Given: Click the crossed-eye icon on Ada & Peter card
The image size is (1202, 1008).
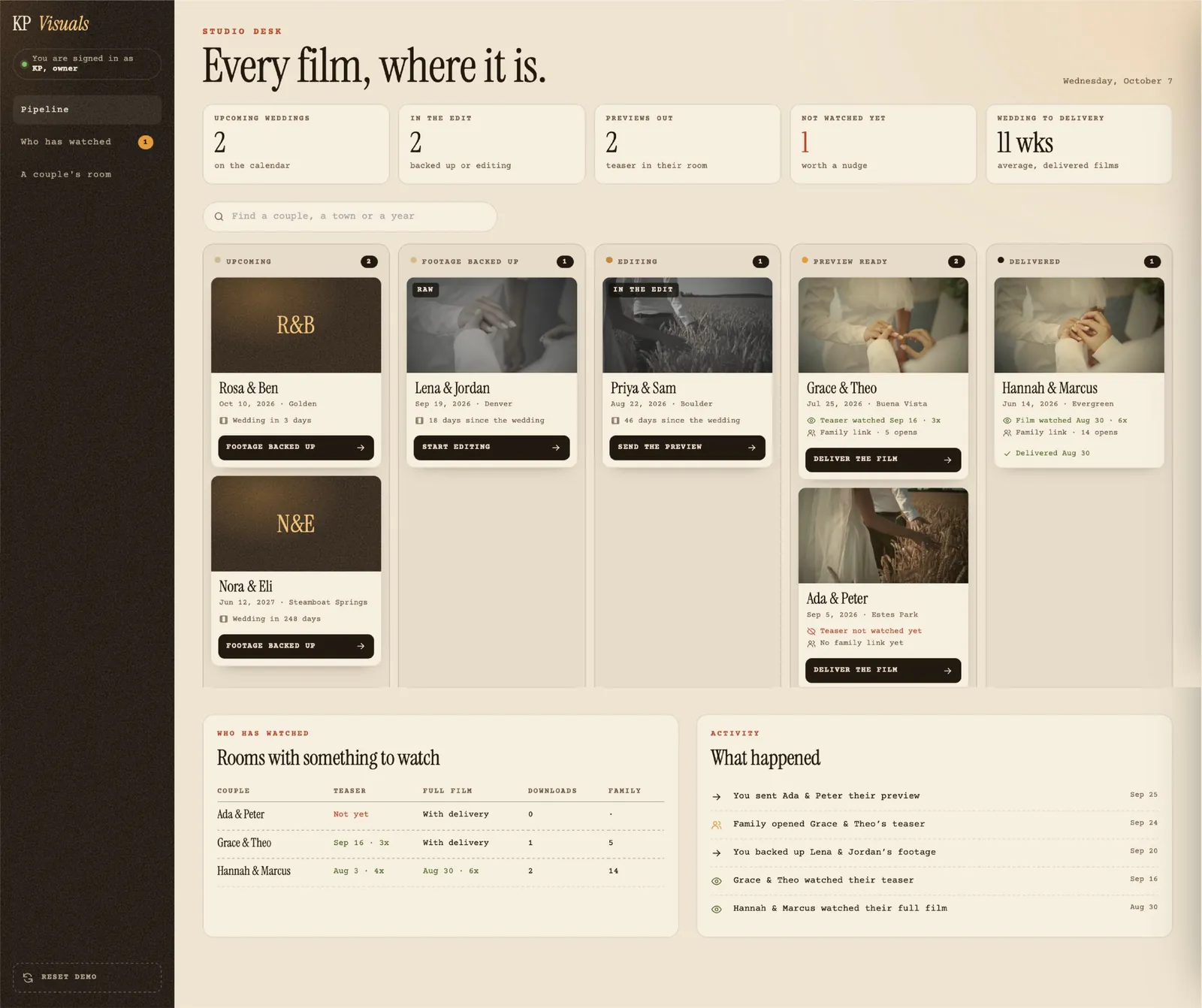Looking at the screenshot, I should click(x=811, y=631).
